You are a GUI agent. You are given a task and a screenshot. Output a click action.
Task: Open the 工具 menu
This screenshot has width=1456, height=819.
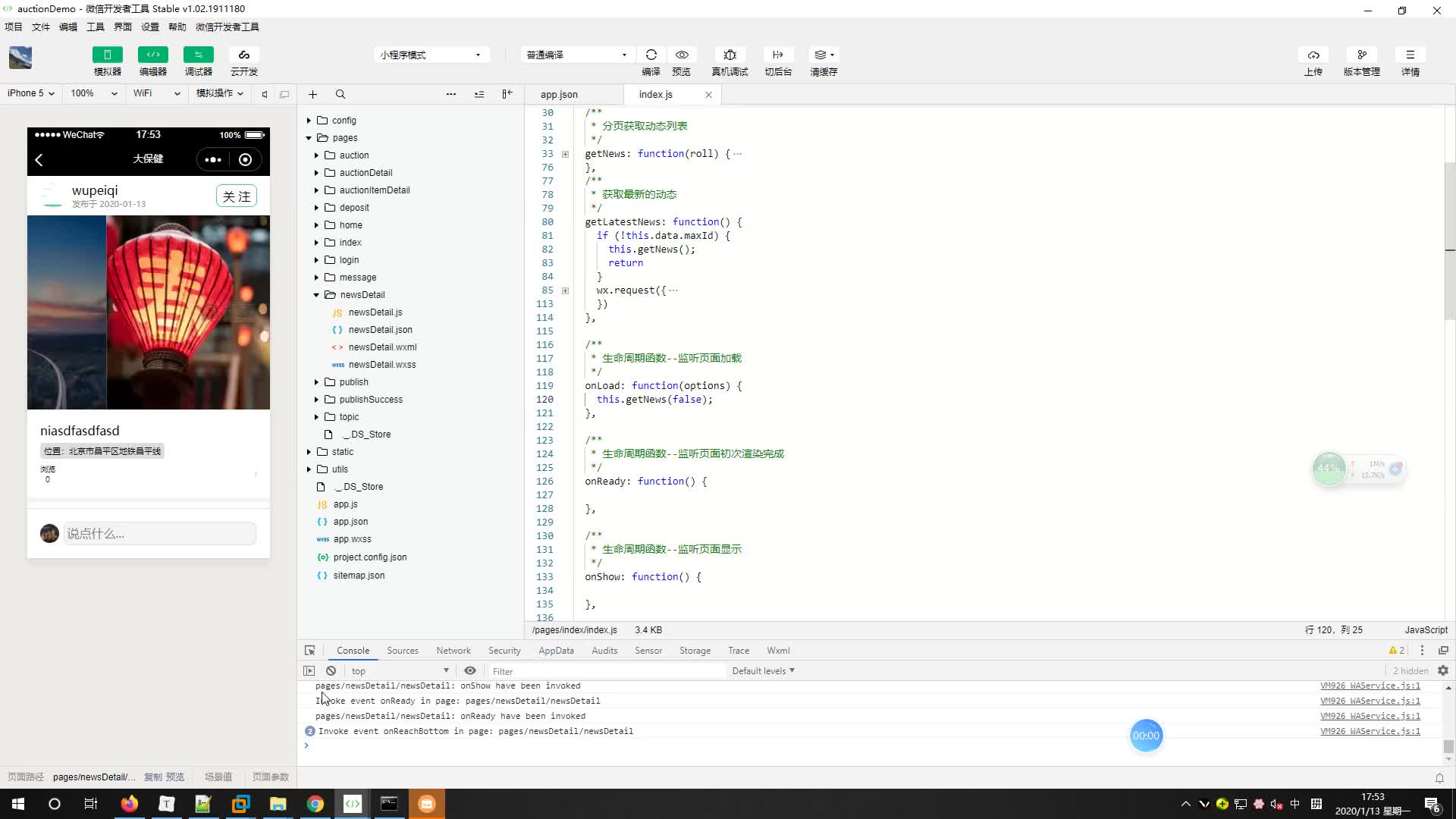tap(96, 27)
